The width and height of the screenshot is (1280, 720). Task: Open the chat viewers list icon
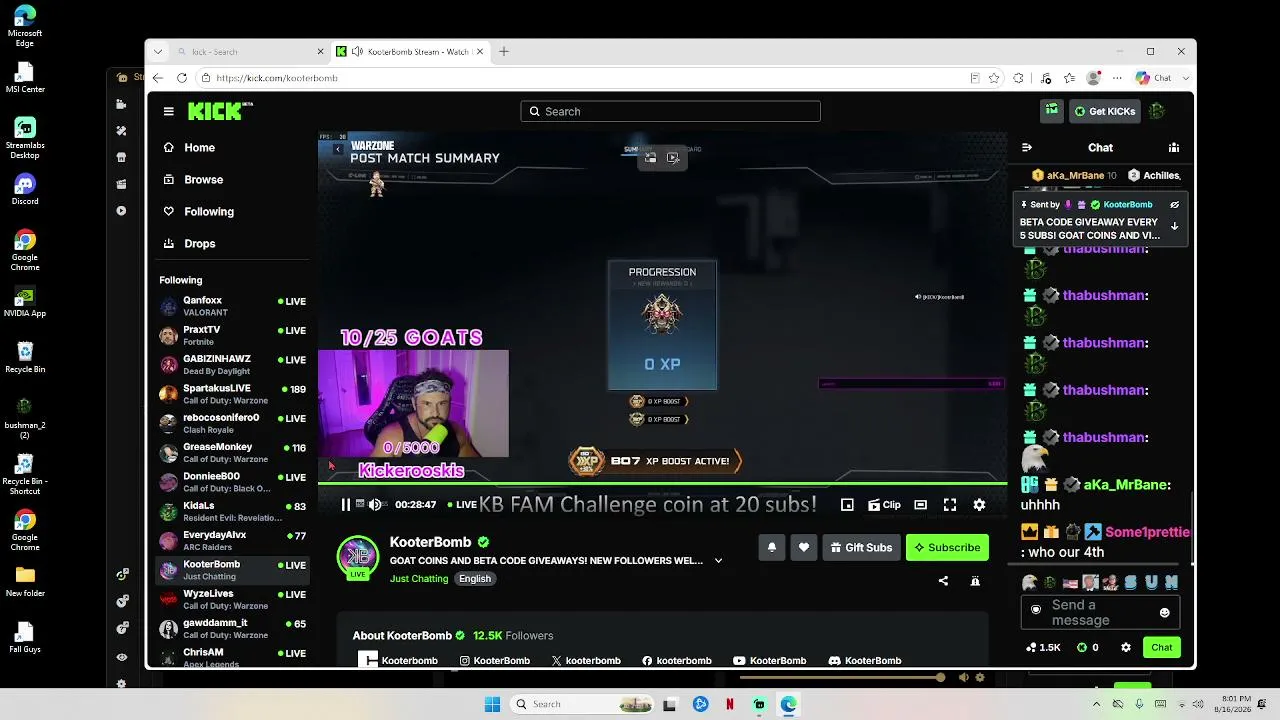pos(1174,147)
